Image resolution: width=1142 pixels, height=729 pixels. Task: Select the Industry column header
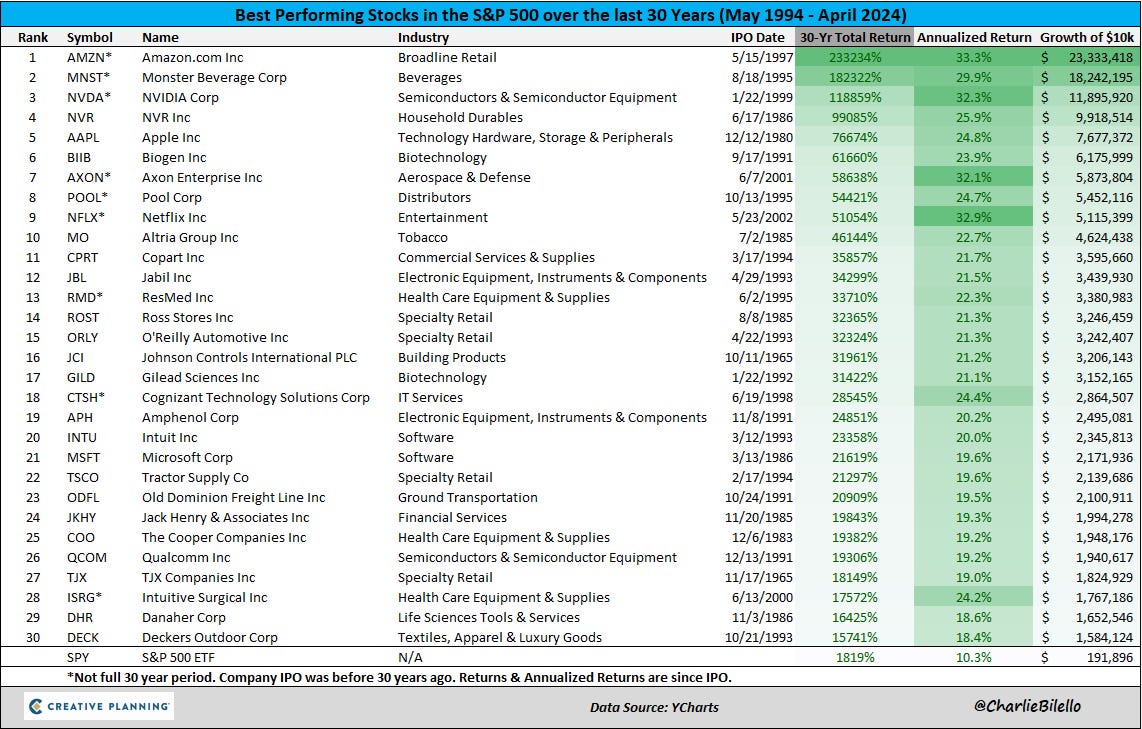pyautogui.click(x=423, y=37)
